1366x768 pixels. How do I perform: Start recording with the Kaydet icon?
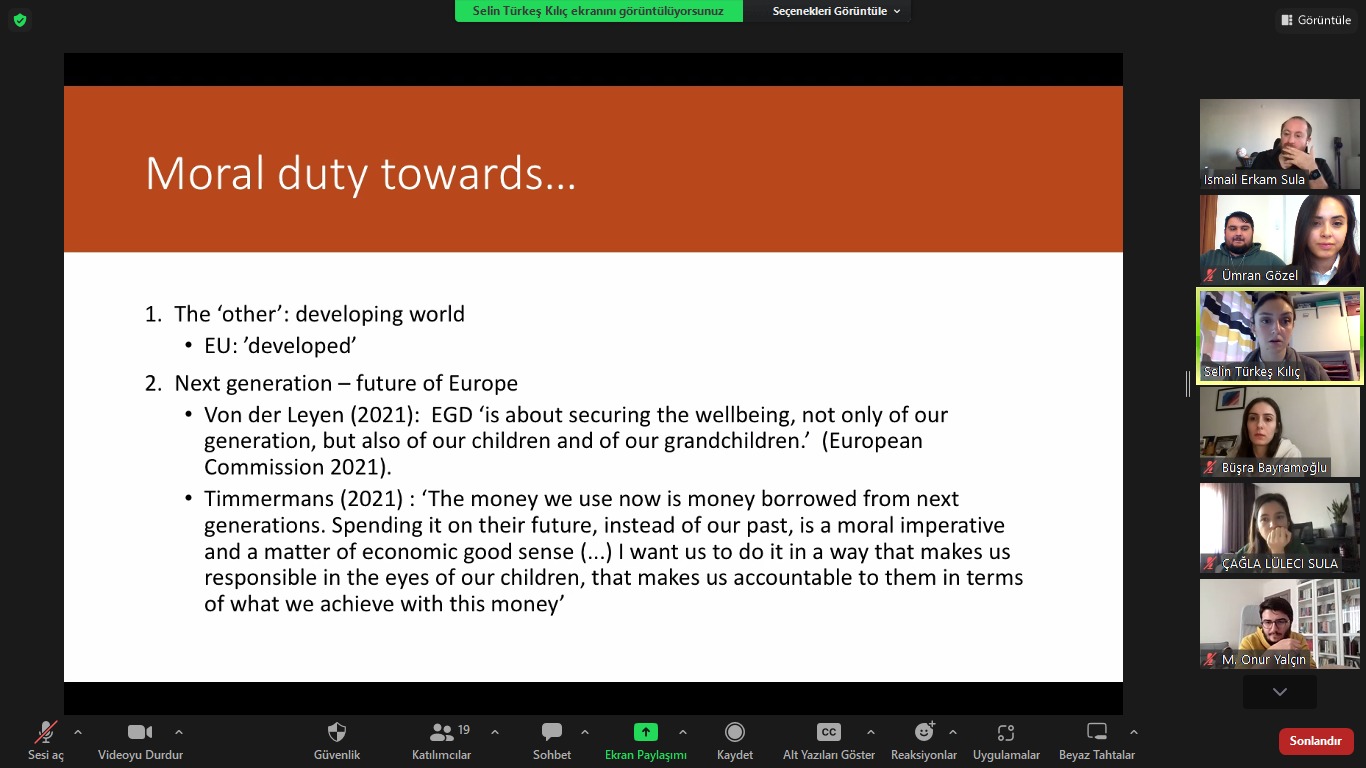pyautogui.click(x=735, y=733)
